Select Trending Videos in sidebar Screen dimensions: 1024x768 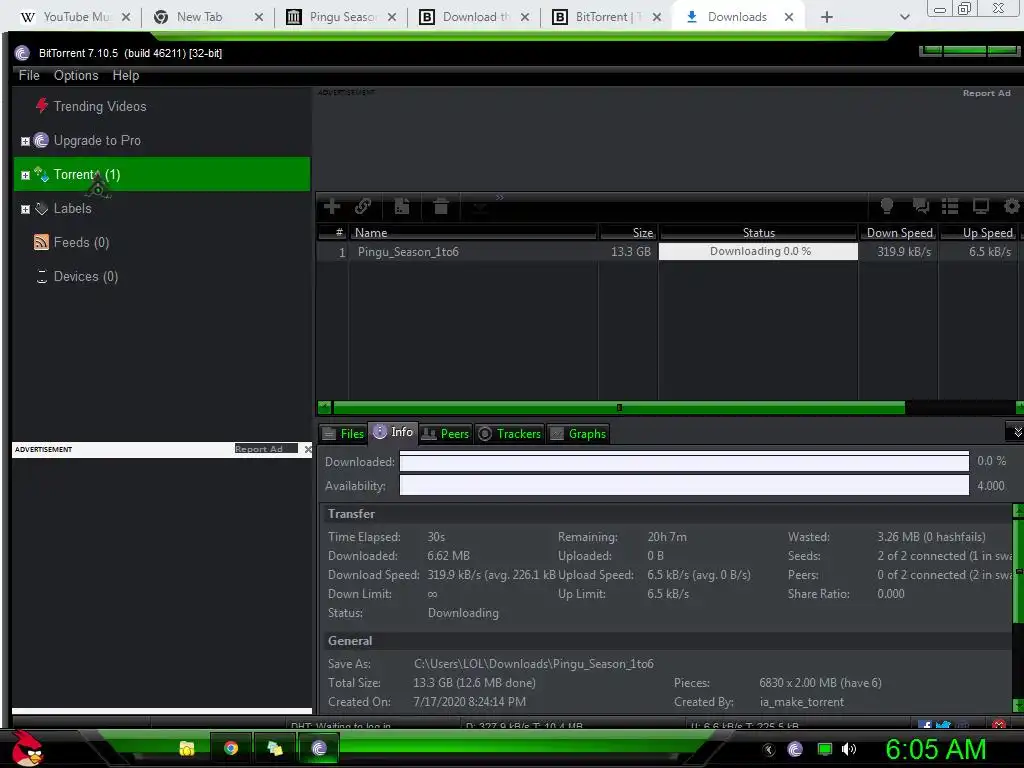(x=100, y=106)
